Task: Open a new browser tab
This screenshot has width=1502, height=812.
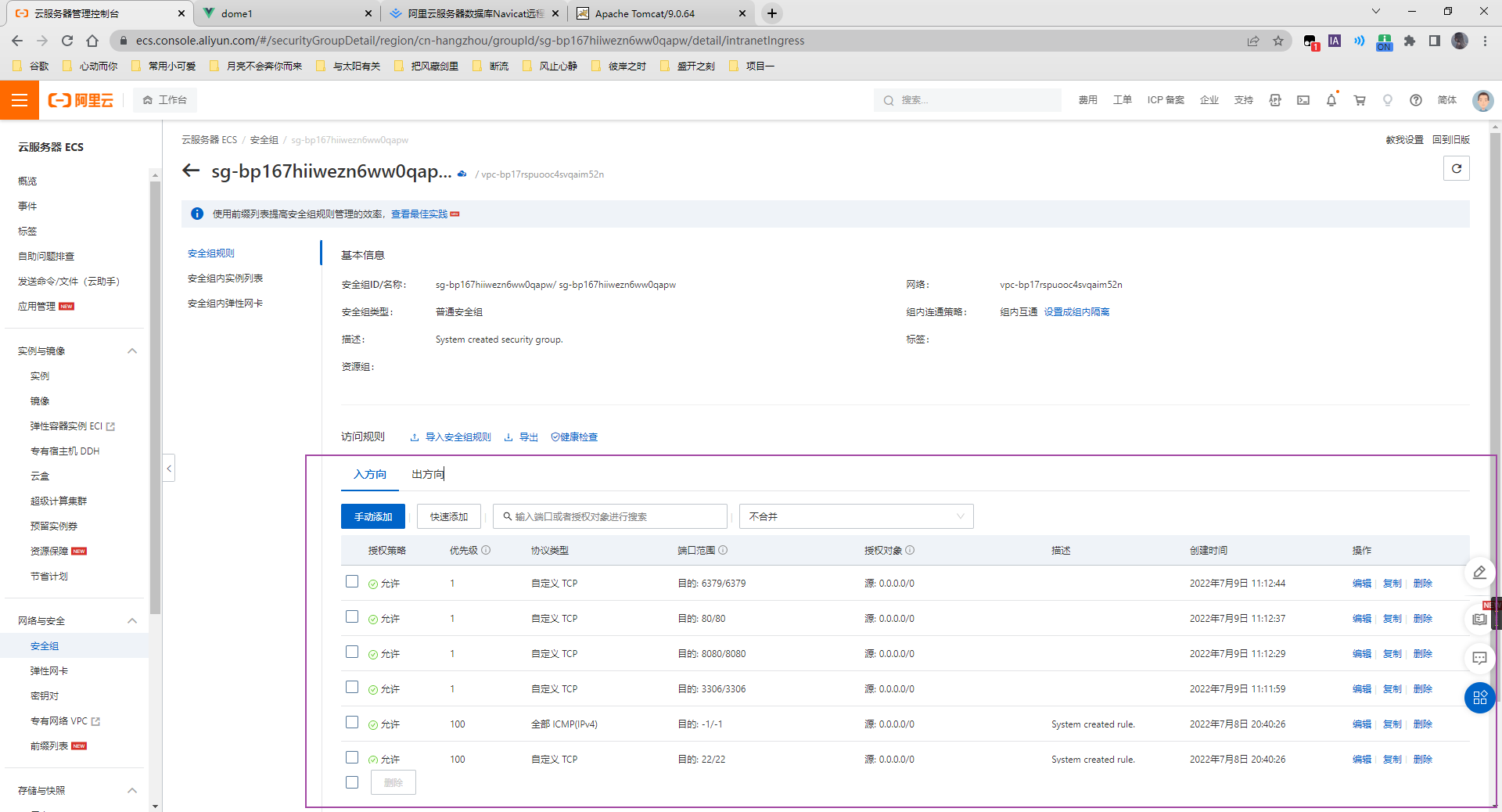Action: [x=772, y=13]
